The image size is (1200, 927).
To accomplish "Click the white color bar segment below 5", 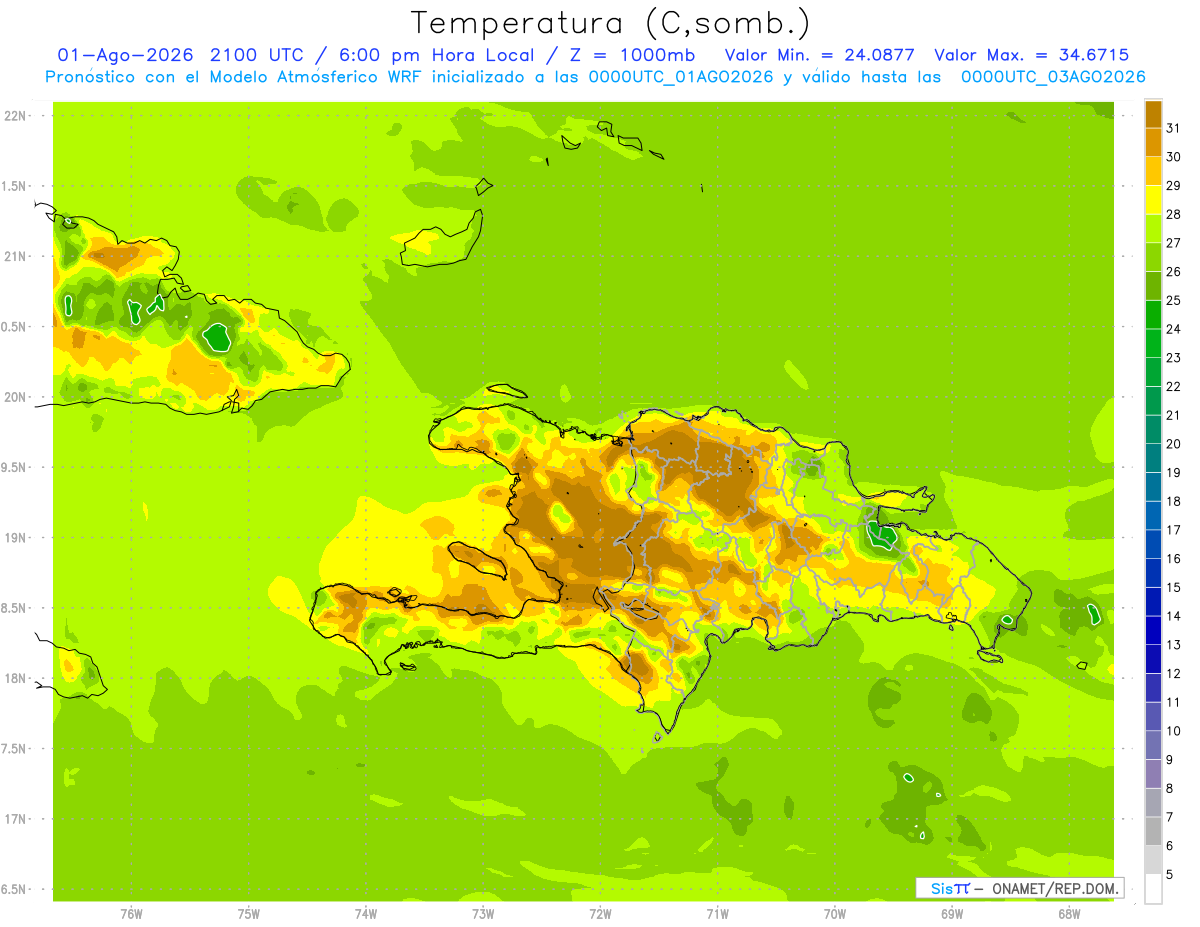I will 1153,889.
